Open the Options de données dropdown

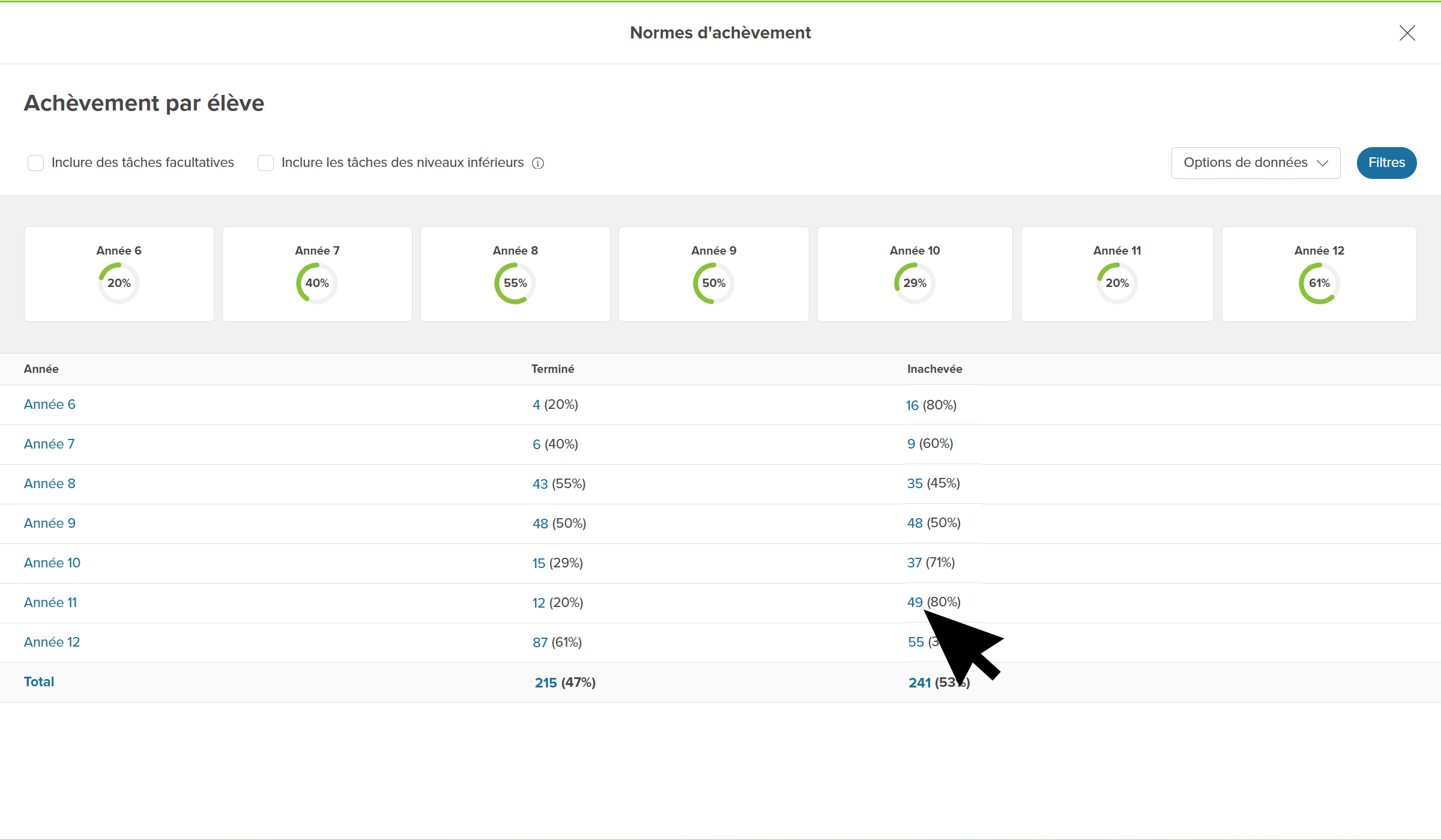(x=1255, y=163)
